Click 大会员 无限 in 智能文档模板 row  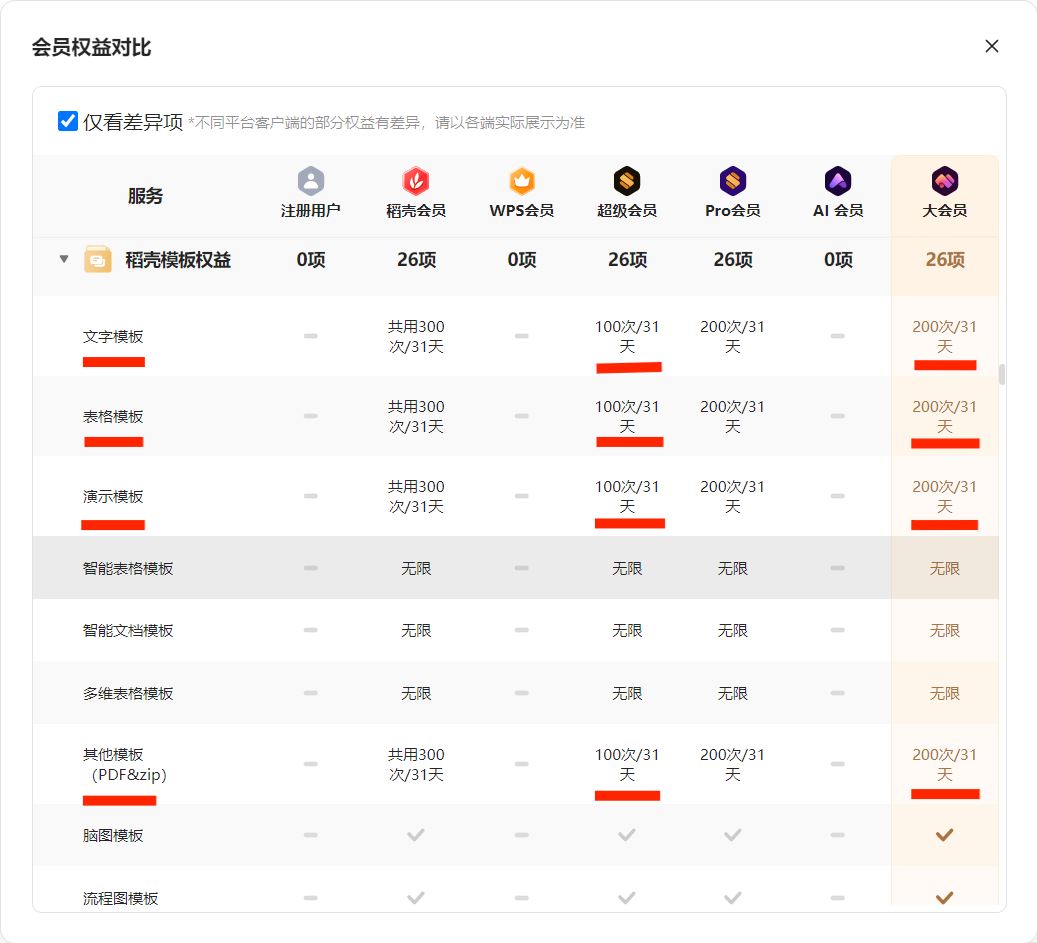944,631
